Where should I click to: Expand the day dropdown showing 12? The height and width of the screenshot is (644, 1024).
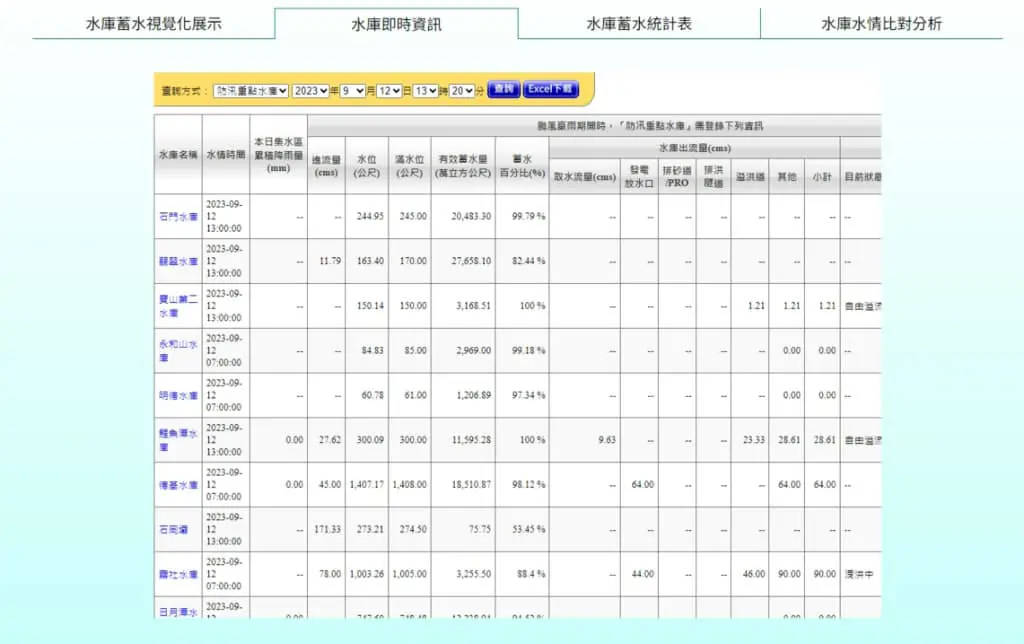coord(389,91)
